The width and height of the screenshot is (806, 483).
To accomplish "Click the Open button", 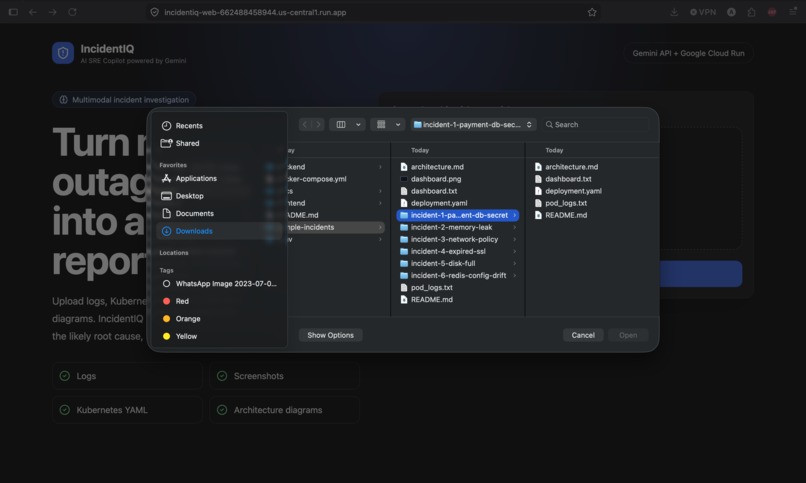I will [628, 335].
